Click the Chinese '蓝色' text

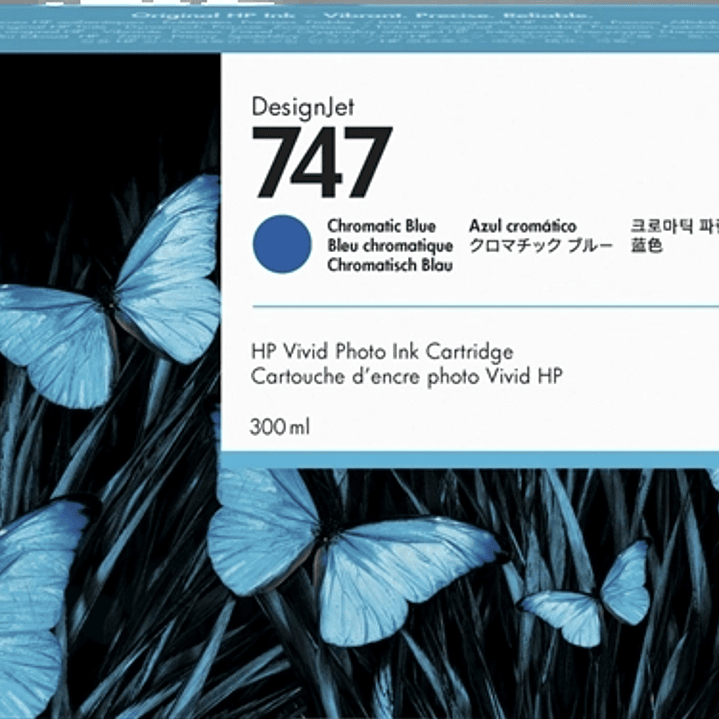click(x=646, y=246)
